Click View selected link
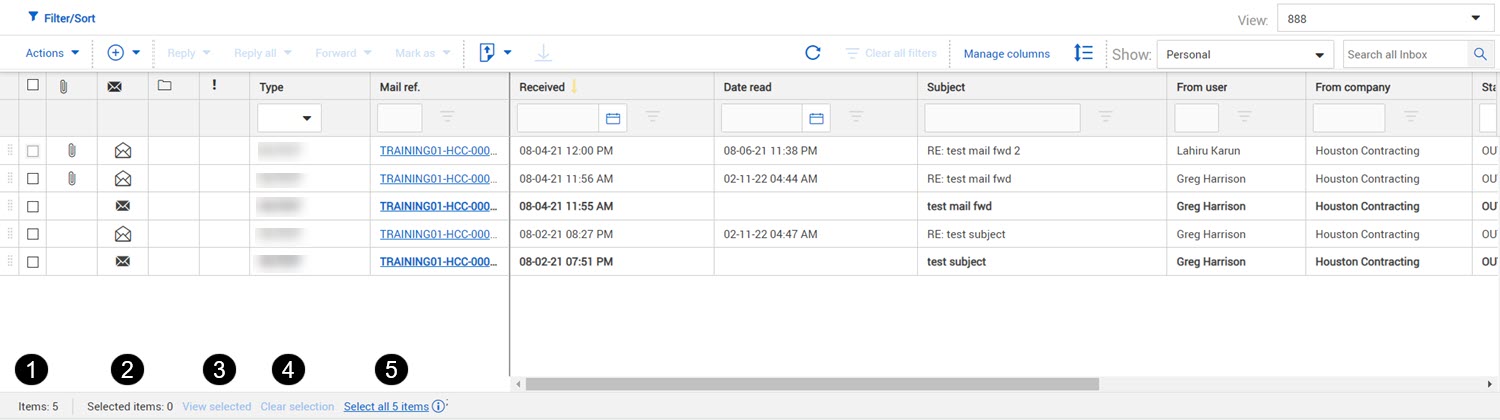1500x420 pixels. pyautogui.click(x=217, y=407)
